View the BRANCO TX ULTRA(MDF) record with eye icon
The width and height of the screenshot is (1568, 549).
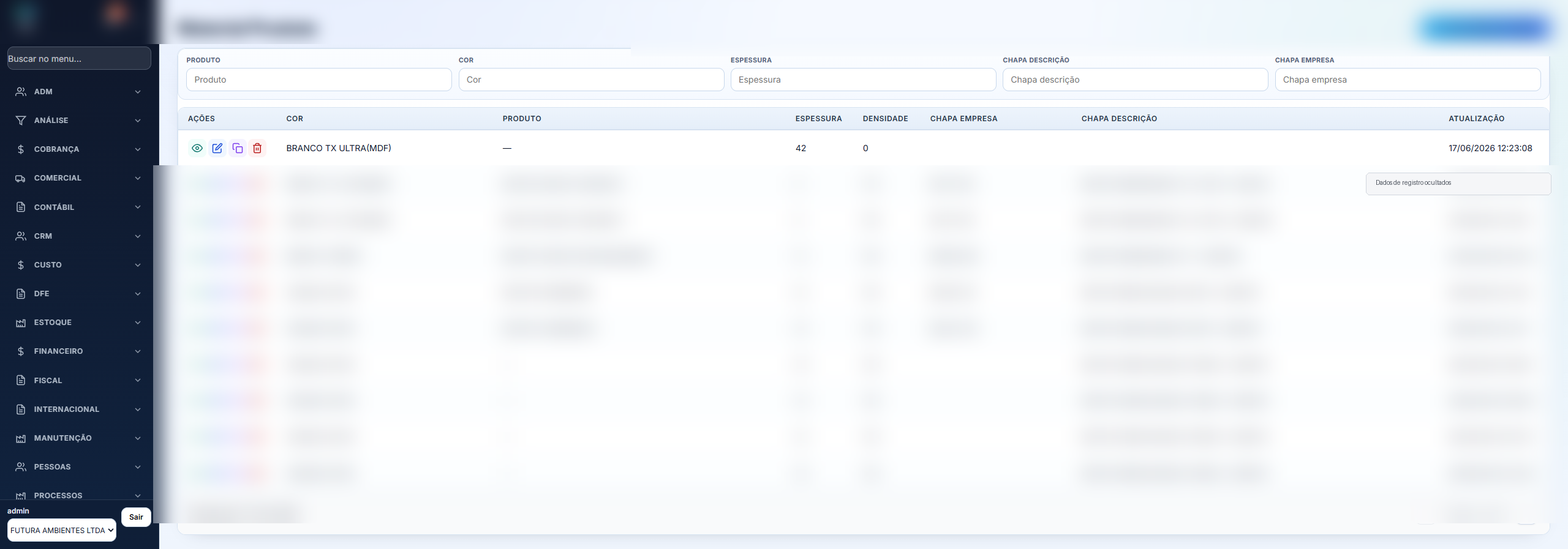point(197,148)
